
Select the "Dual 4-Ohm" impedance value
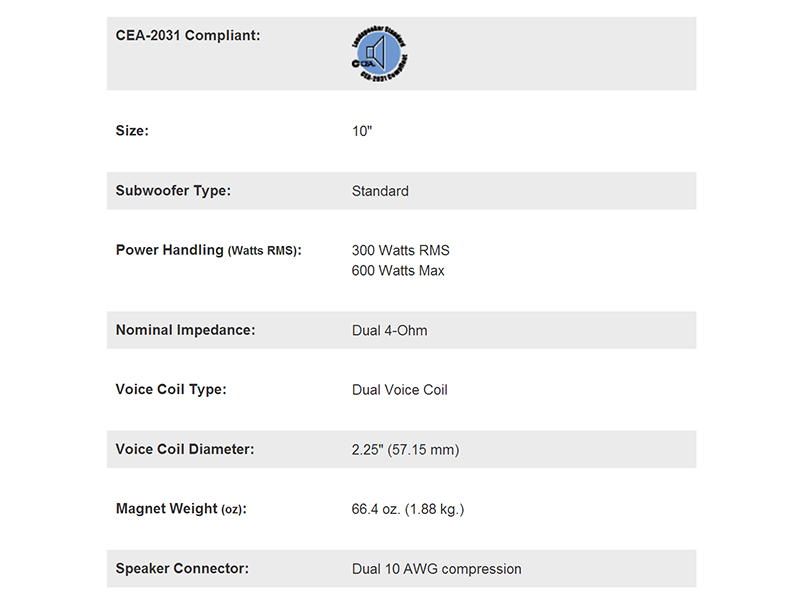point(390,330)
